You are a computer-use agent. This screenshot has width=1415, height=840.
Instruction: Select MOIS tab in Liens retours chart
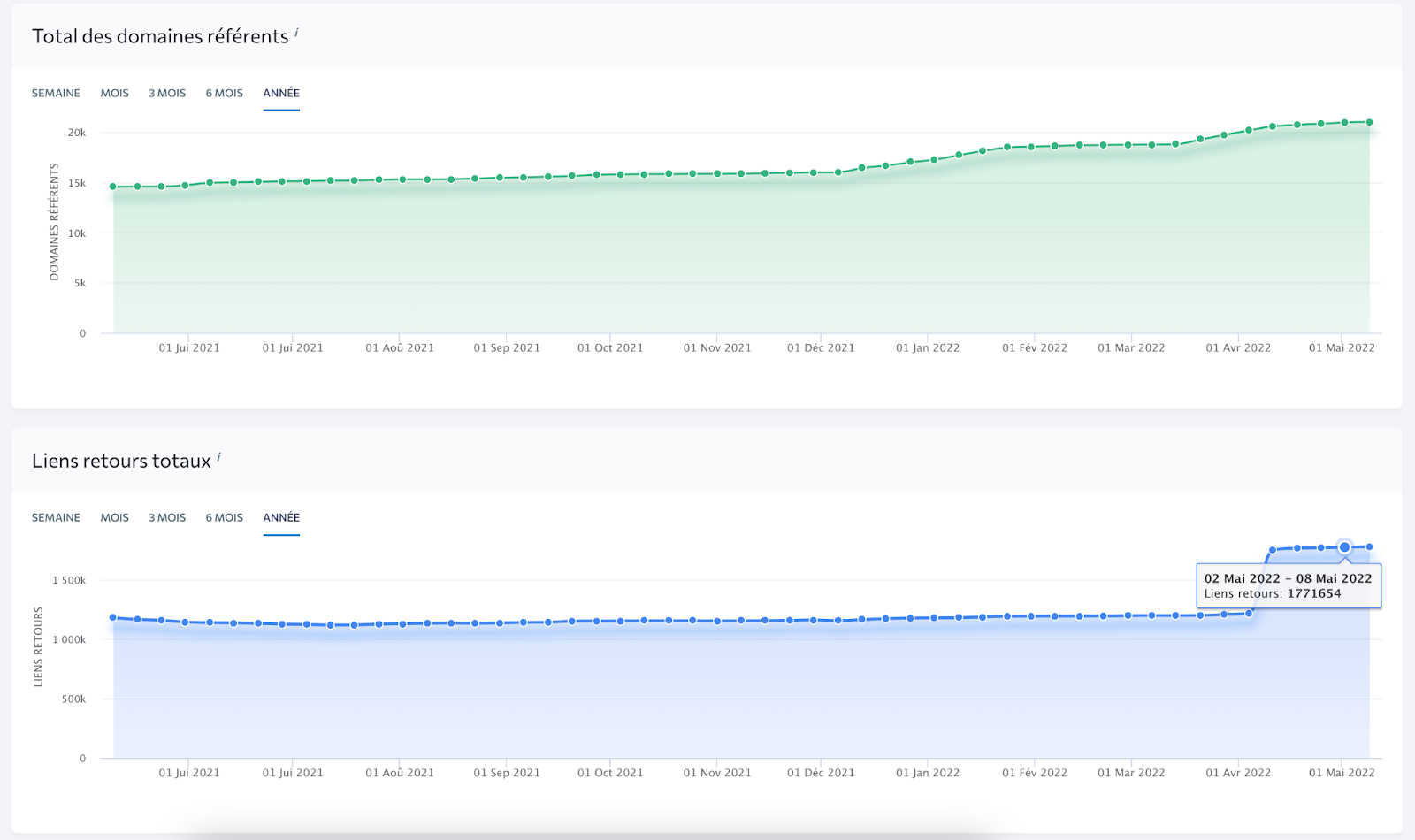click(x=115, y=517)
